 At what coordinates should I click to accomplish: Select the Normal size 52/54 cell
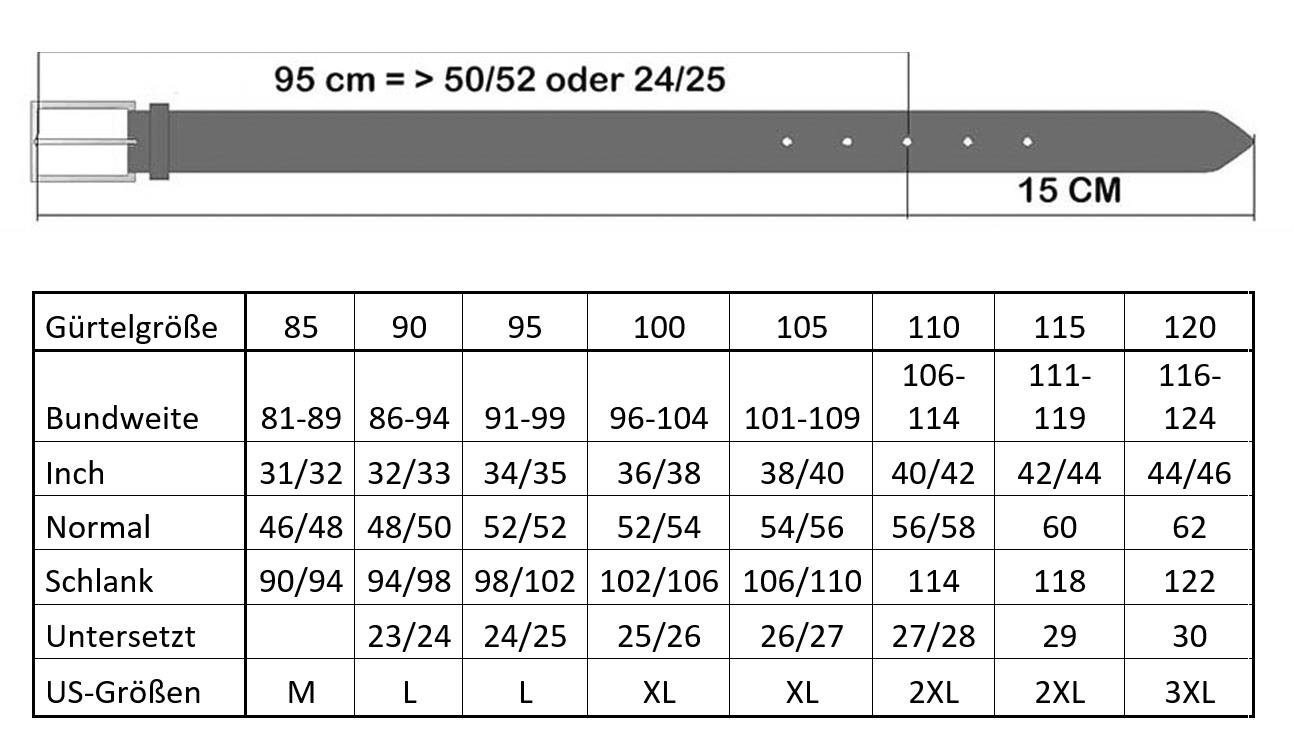(658, 526)
